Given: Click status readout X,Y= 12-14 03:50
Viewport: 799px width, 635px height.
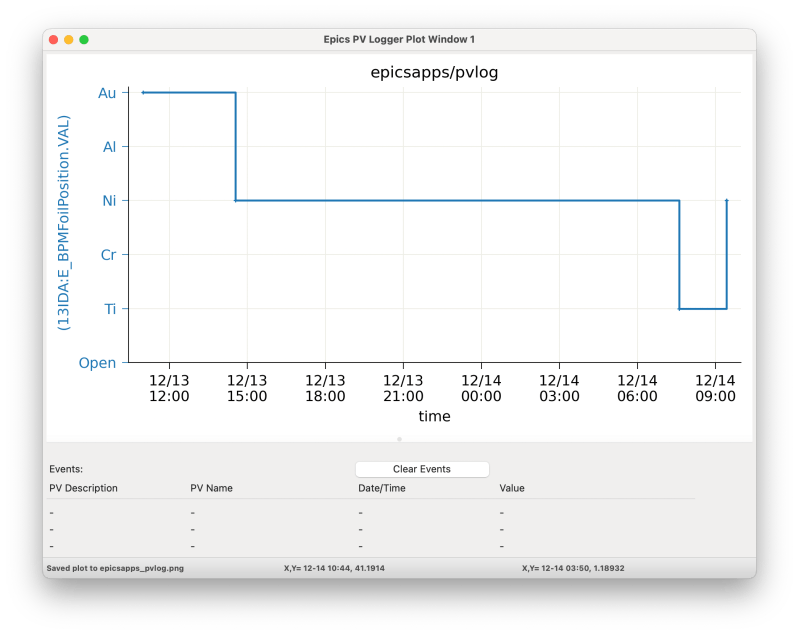Looking at the screenshot, I should click(x=573, y=568).
